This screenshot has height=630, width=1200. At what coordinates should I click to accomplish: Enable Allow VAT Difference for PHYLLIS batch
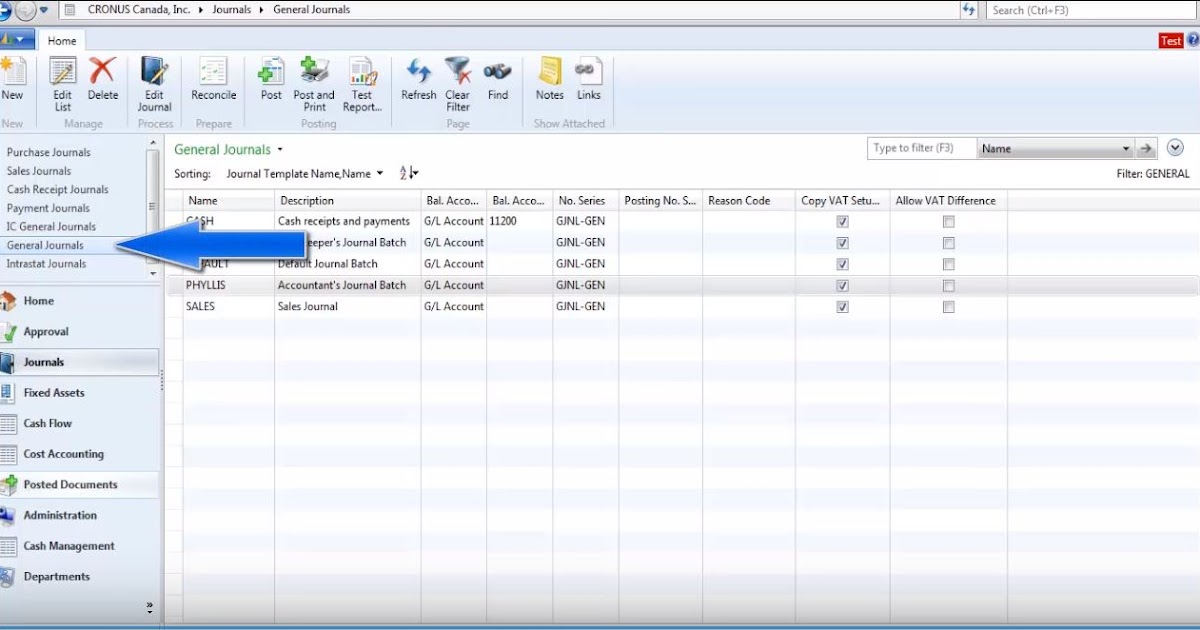point(948,285)
